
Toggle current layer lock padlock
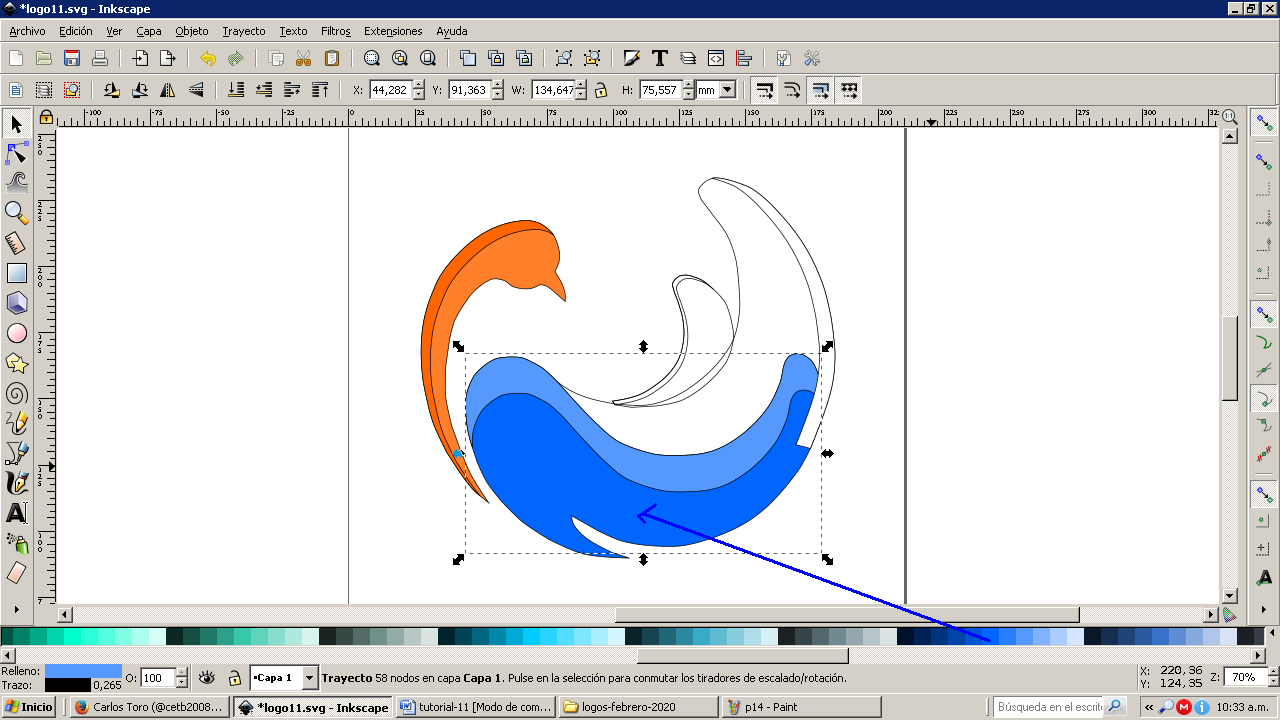[235, 677]
